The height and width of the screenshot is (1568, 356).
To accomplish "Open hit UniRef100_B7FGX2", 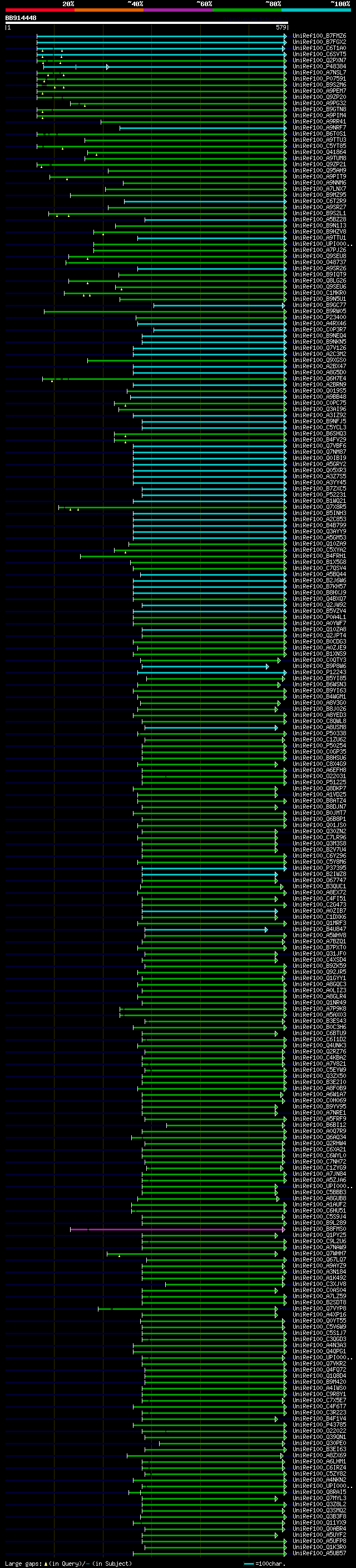I will pyautogui.click(x=319, y=42).
